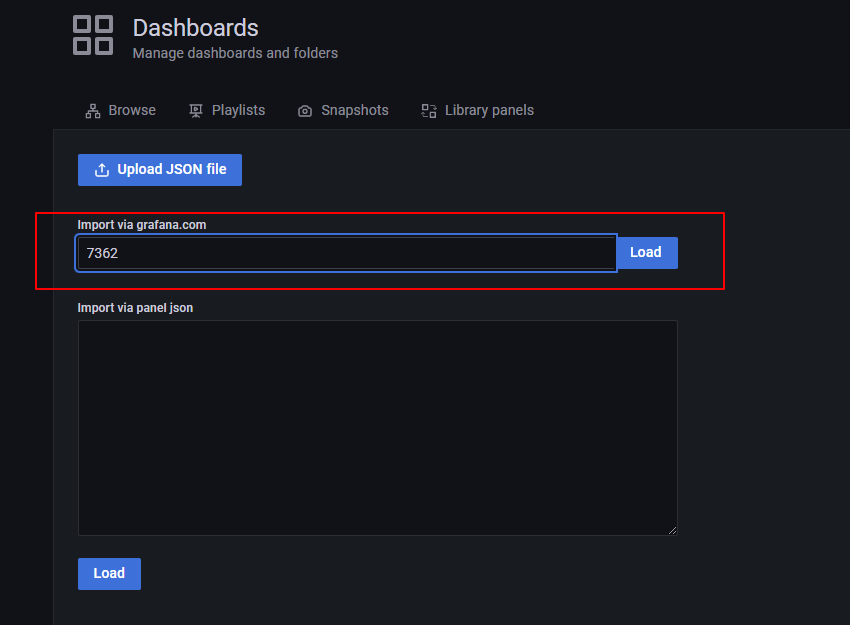Click the Upload JSON file button

coord(160,170)
